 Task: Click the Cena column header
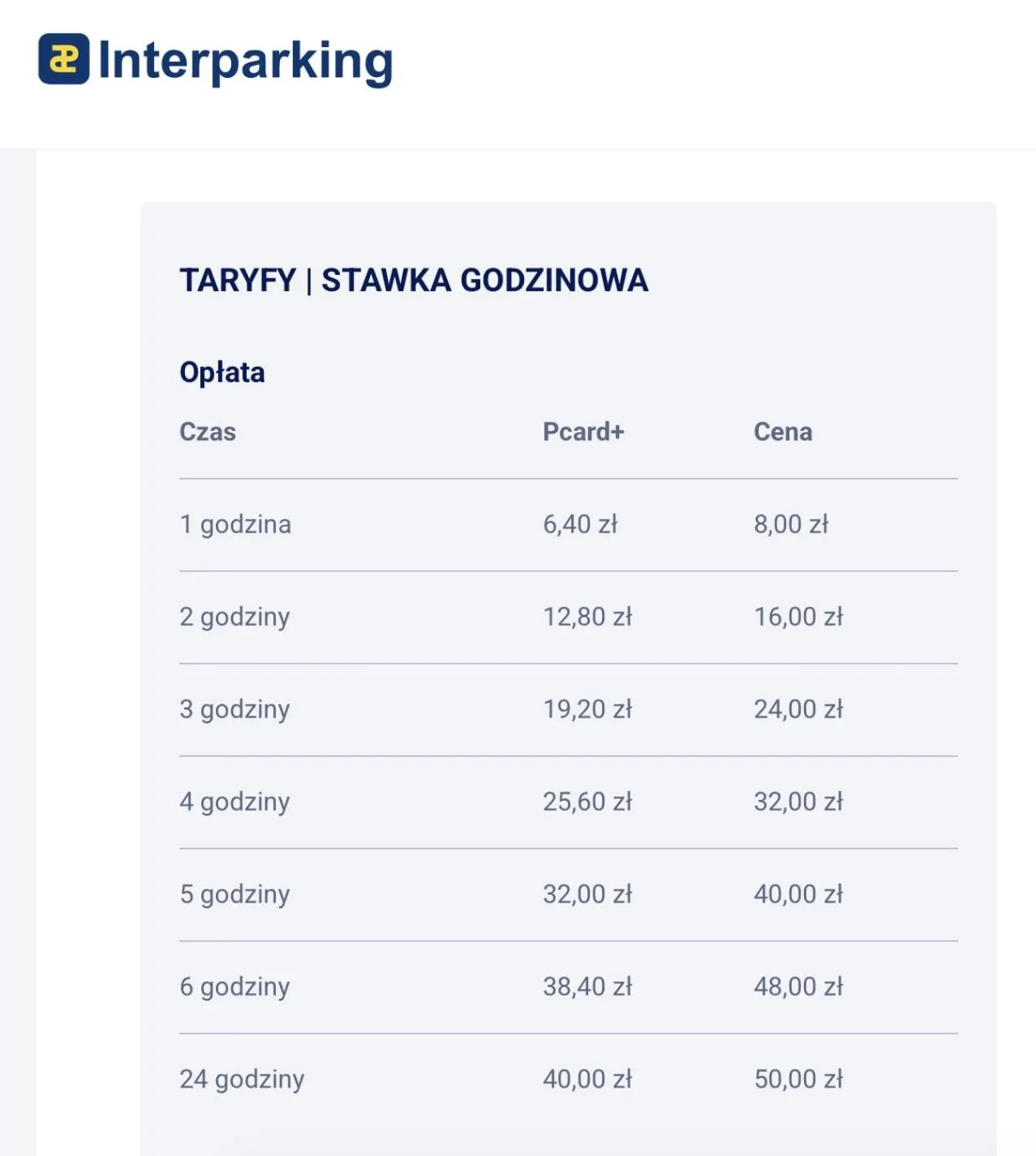tap(783, 432)
